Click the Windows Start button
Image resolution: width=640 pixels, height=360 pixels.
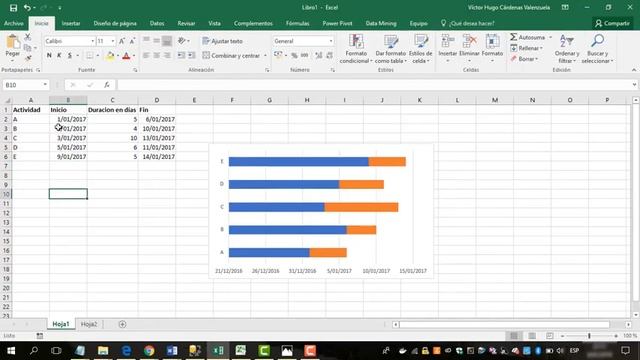pos(11,351)
